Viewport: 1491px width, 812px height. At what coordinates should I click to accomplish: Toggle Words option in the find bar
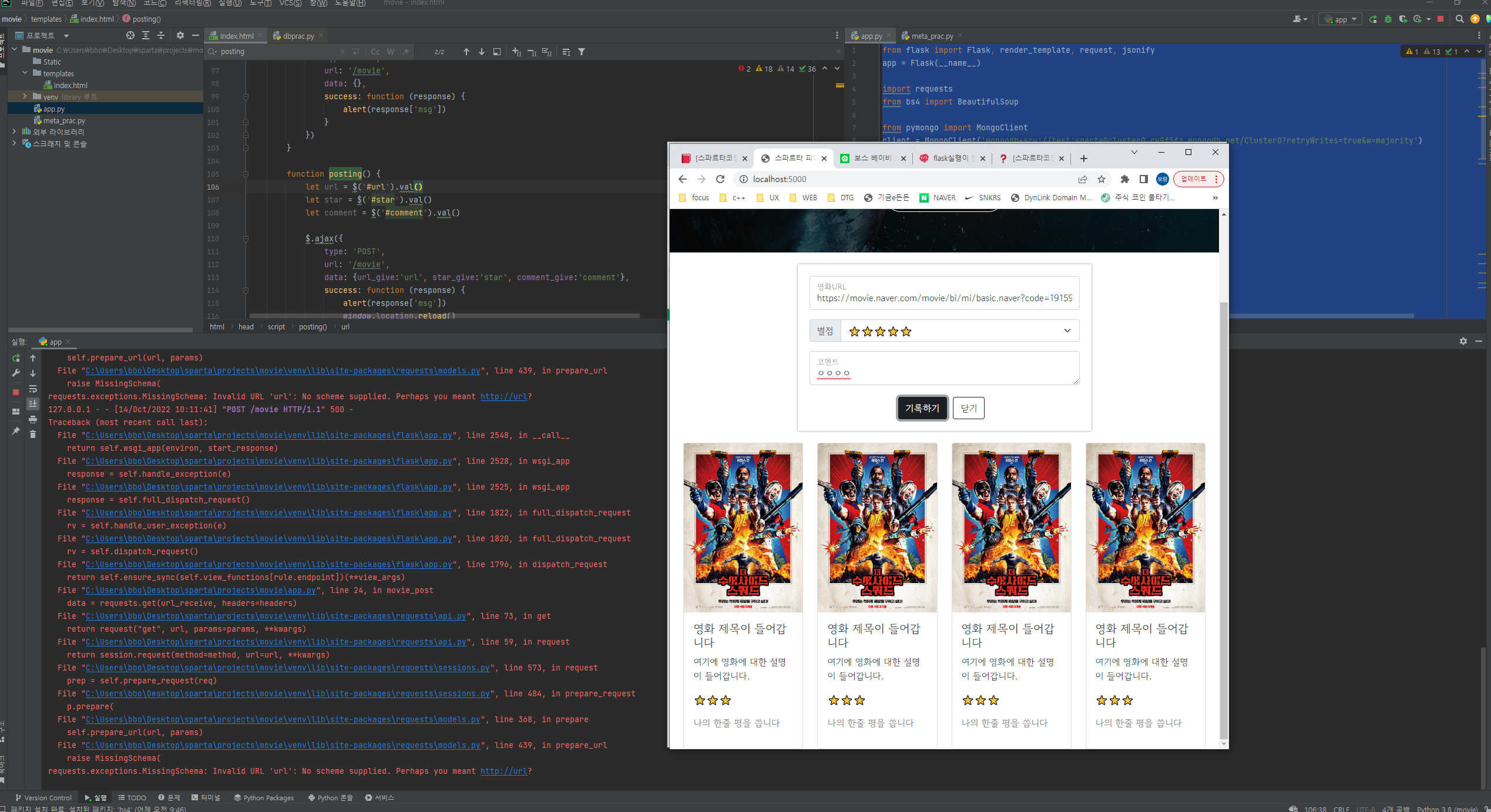point(391,52)
